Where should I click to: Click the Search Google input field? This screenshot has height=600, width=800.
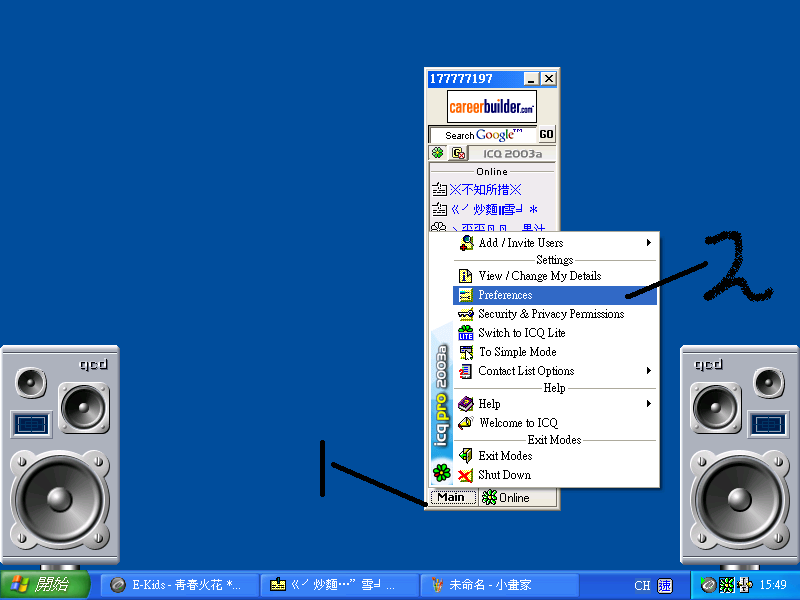pos(483,135)
